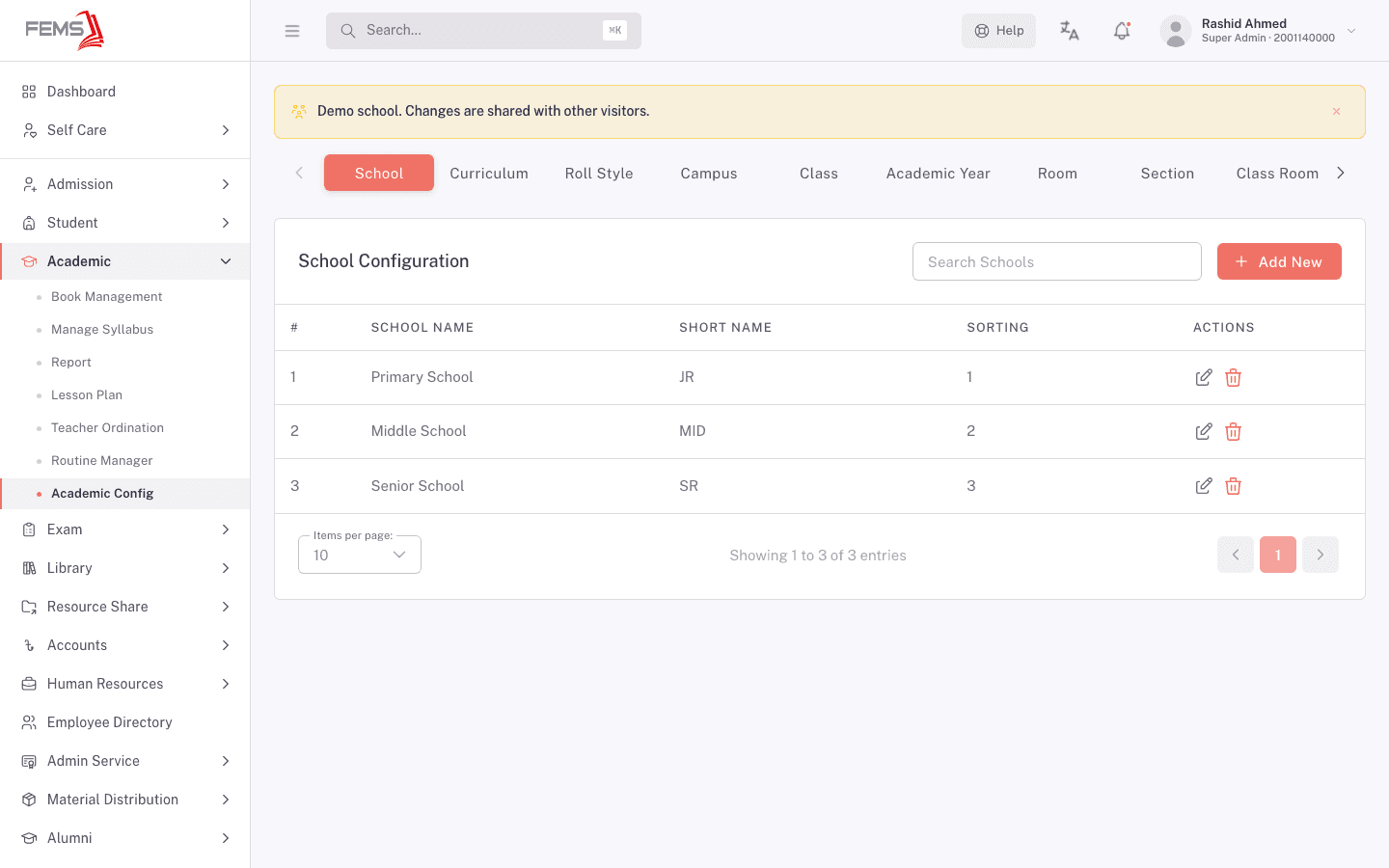Focus the Search Schools field
Image resolution: width=1389 pixels, height=868 pixels.
[1057, 261]
